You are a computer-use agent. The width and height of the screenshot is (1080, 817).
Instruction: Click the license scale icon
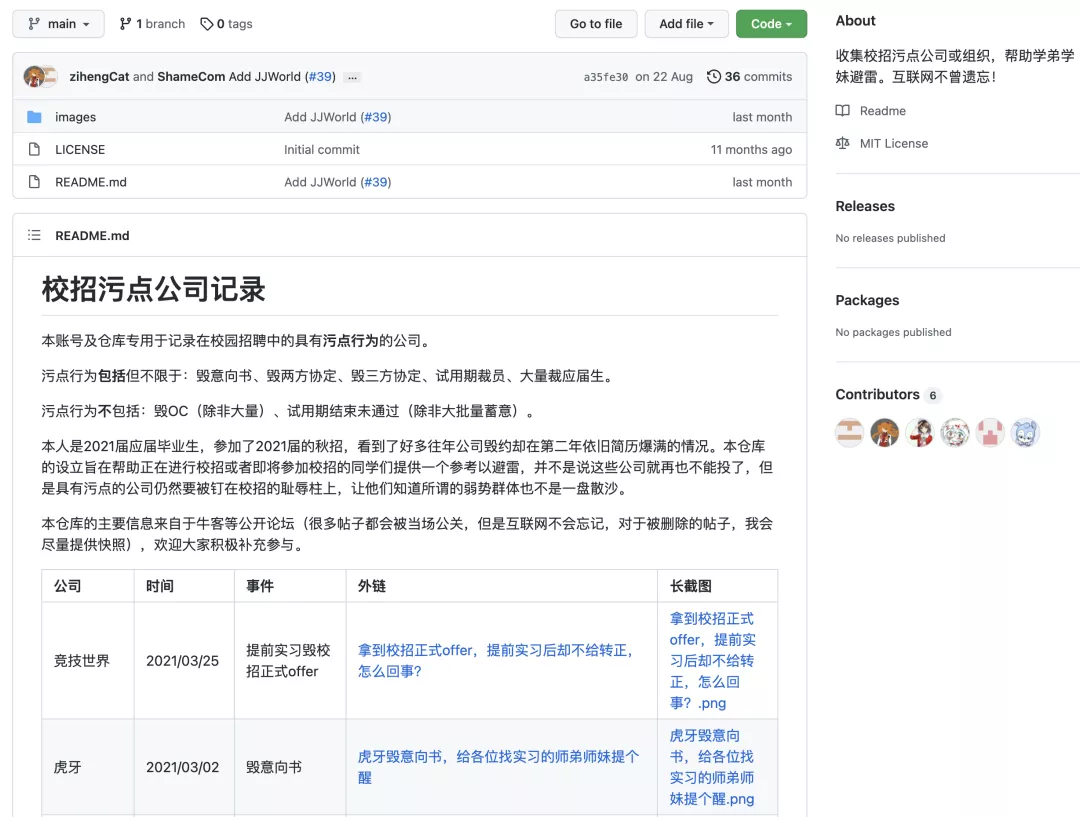(x=842, y=143)
